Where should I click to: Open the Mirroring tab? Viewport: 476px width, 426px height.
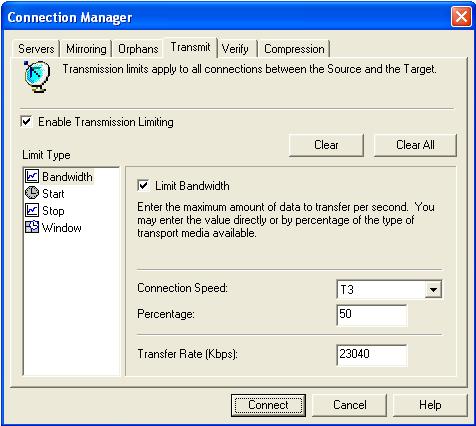coord(86,49)
